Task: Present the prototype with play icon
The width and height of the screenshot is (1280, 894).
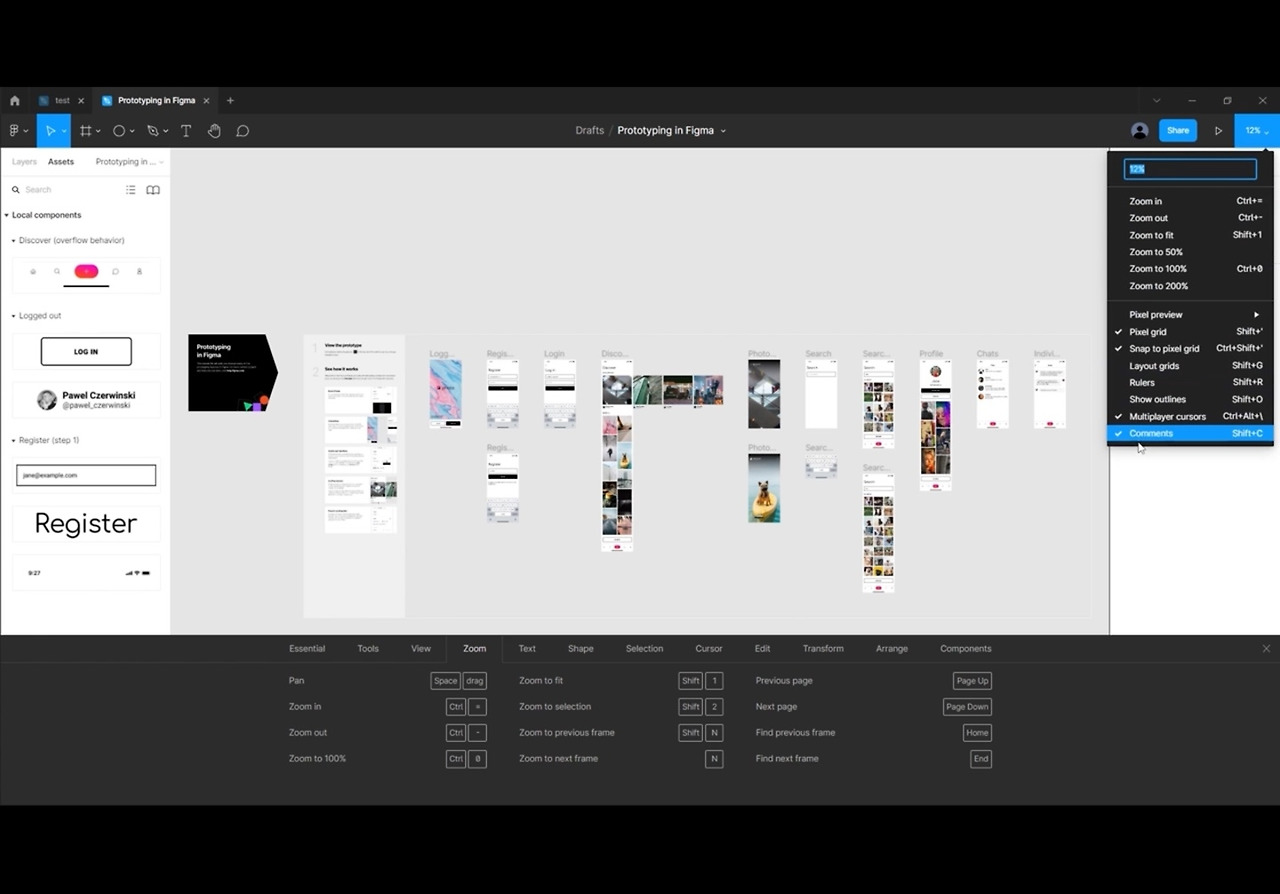Action: (x=1218, y=131)
